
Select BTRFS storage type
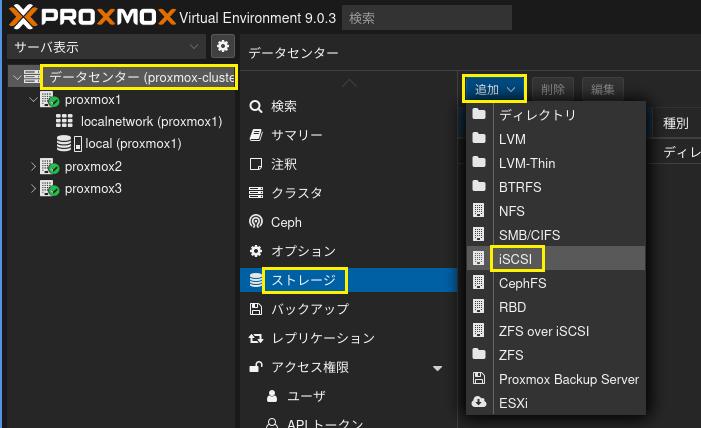556,186
